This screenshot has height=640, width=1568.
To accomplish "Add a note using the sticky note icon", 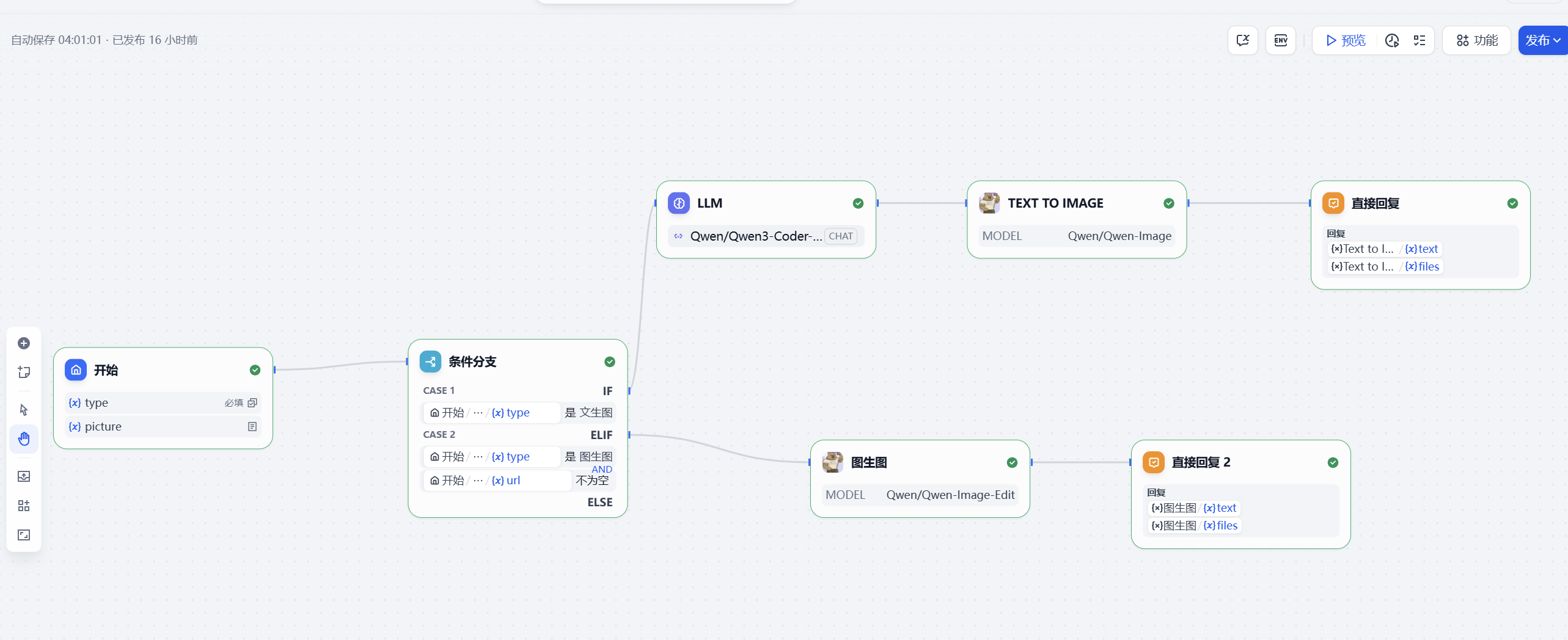I will click(x=24, y=372).
